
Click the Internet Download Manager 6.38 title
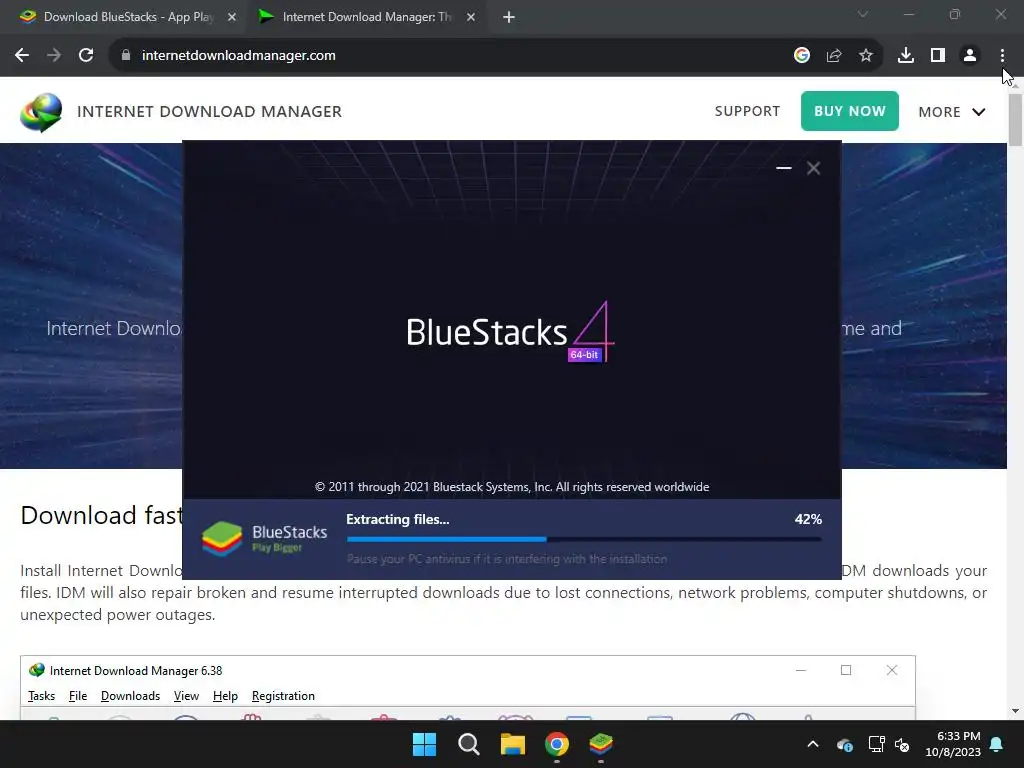[136, 671]
